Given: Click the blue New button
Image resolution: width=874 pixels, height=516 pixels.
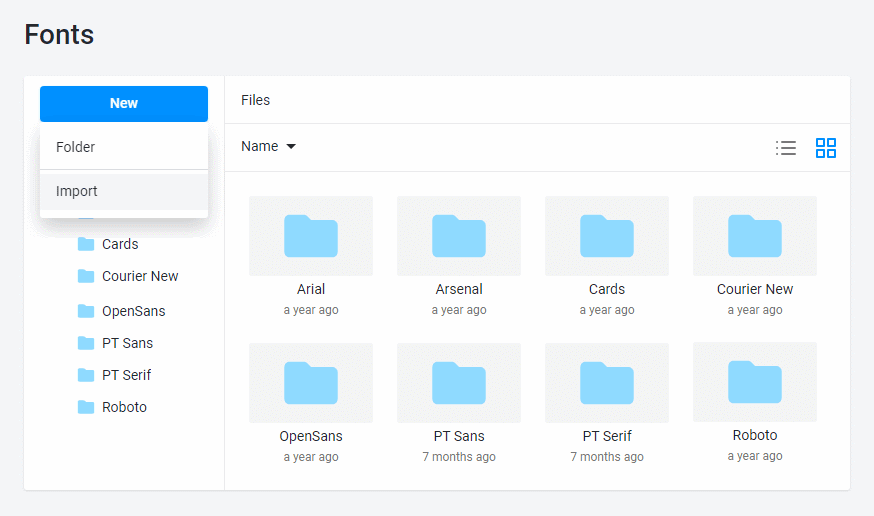Looking at the screenshot, I should tap(124, 104).
